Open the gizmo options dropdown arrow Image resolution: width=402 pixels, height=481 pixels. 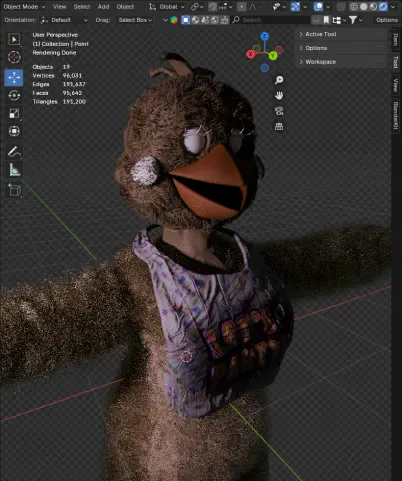click(x=305, y=7)
